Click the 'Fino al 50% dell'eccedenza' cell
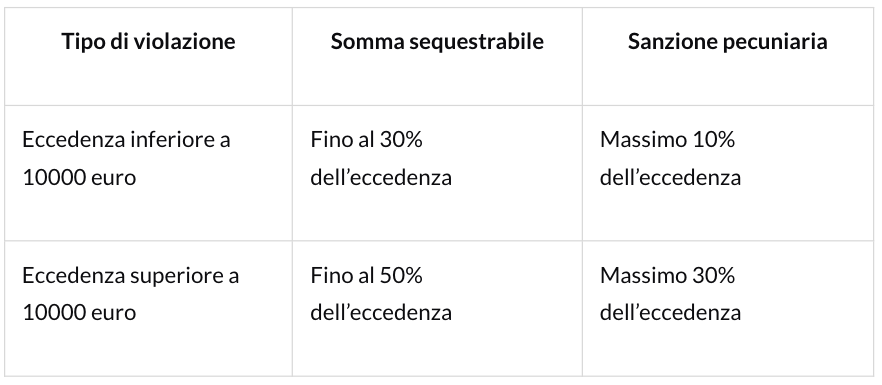The height and width of the screenshot is (385, 882). tap(437, 308)
